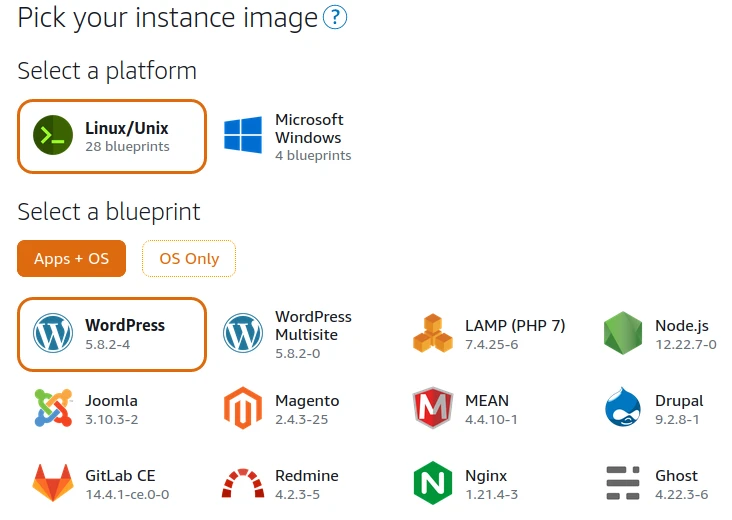
Task: Select the LAMP (PHP 7) blocks icon
Action: click(432, 334)
